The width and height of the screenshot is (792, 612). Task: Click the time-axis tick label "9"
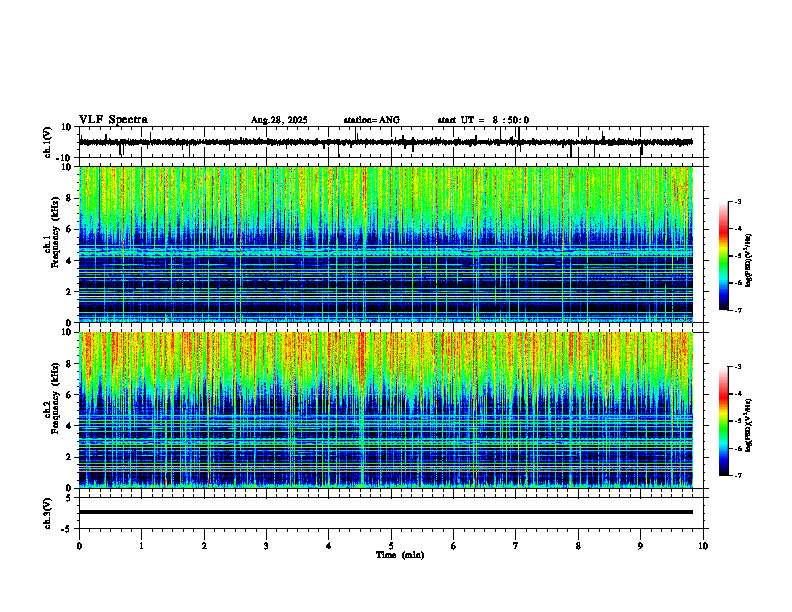640,546
